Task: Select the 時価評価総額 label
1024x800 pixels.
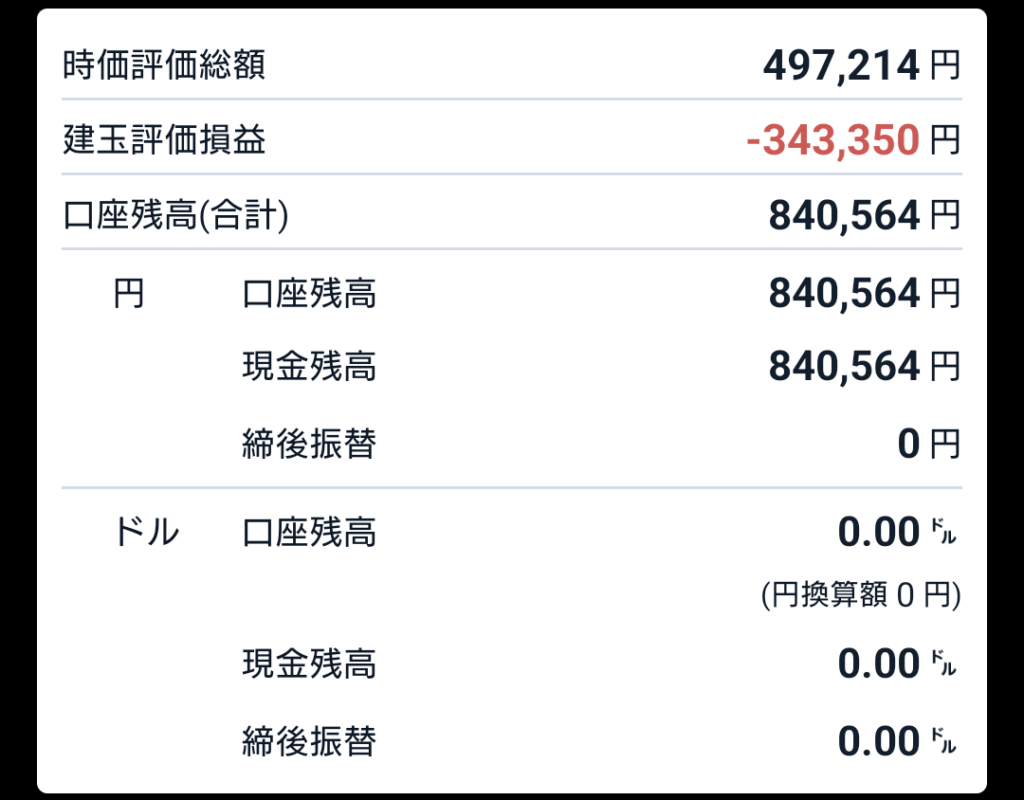Action: click(164, 65)
